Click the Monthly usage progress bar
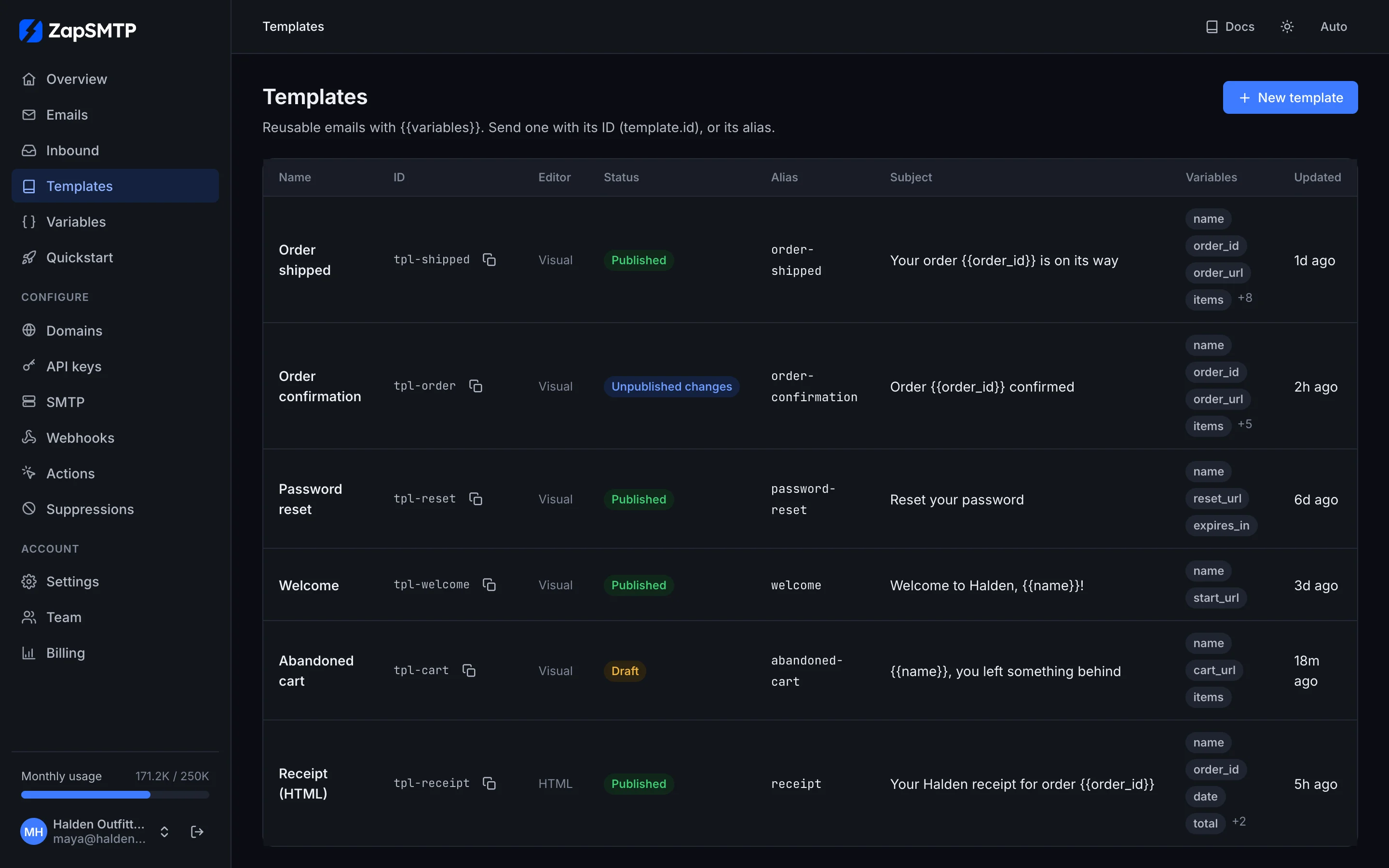The height and width of the screenshot is (868, 1389). [115, 795]
